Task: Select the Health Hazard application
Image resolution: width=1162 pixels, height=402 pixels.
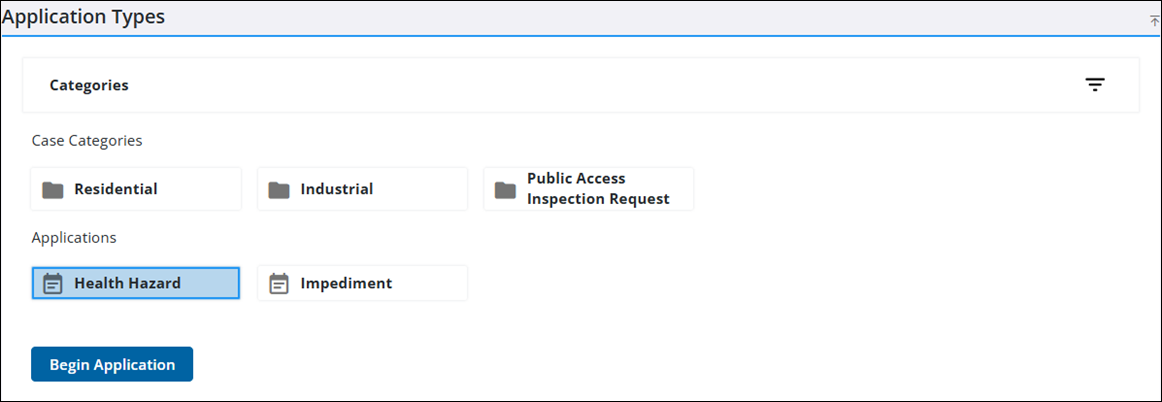Action: click(x=127, y=284)
